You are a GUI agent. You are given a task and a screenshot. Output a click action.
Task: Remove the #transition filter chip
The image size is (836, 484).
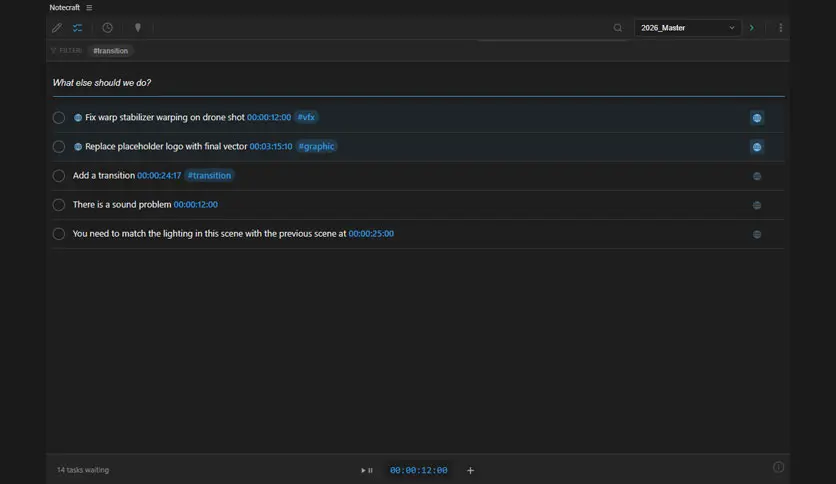pos(110,51)
